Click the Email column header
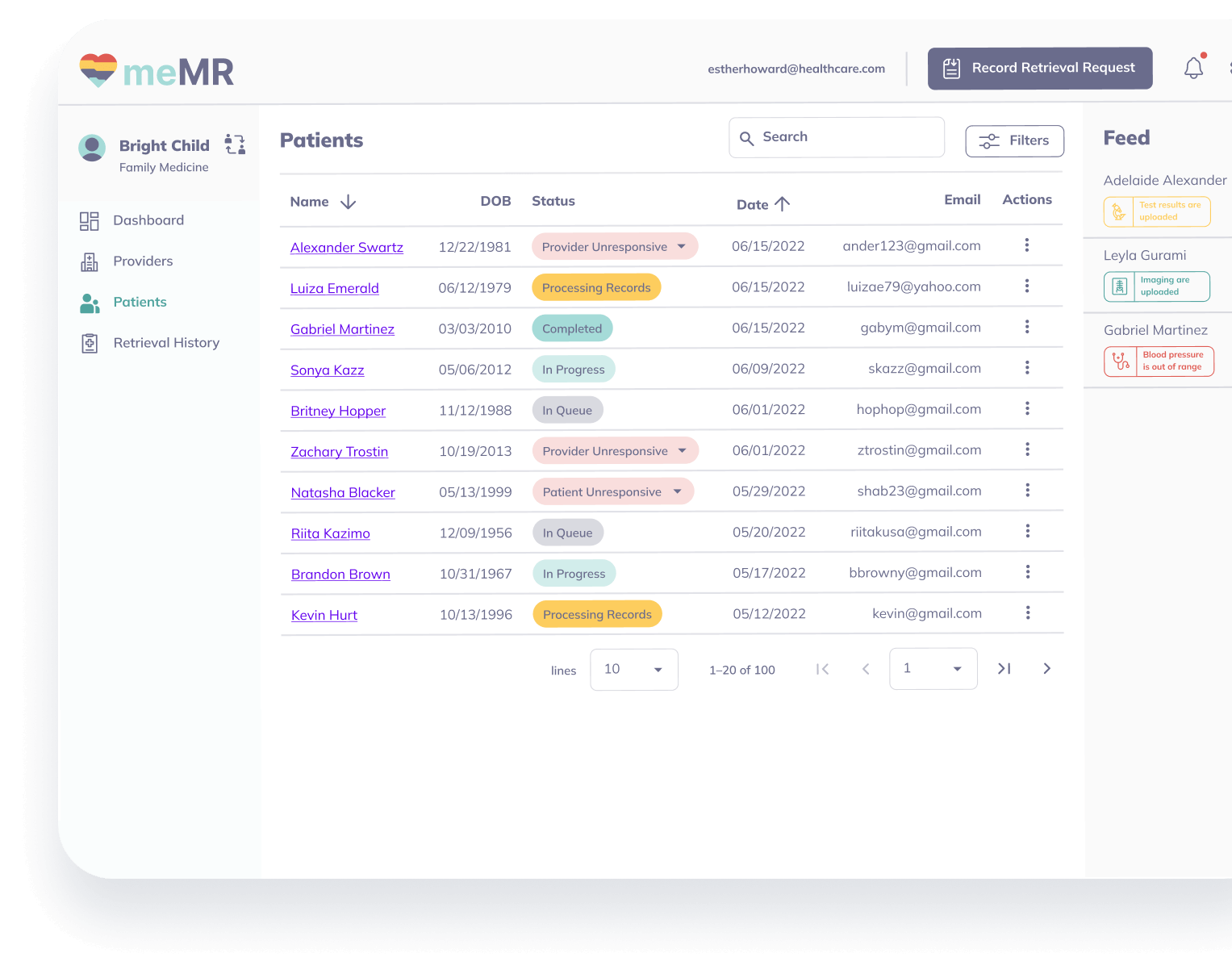The width and height of the screenshot is (1232, 978). click(963, 199)
